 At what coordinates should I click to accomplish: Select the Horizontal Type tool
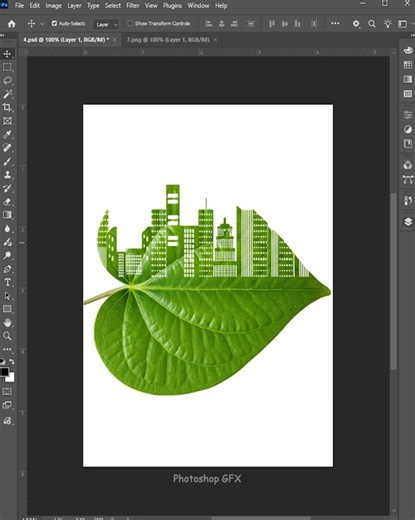coord(7,282)
